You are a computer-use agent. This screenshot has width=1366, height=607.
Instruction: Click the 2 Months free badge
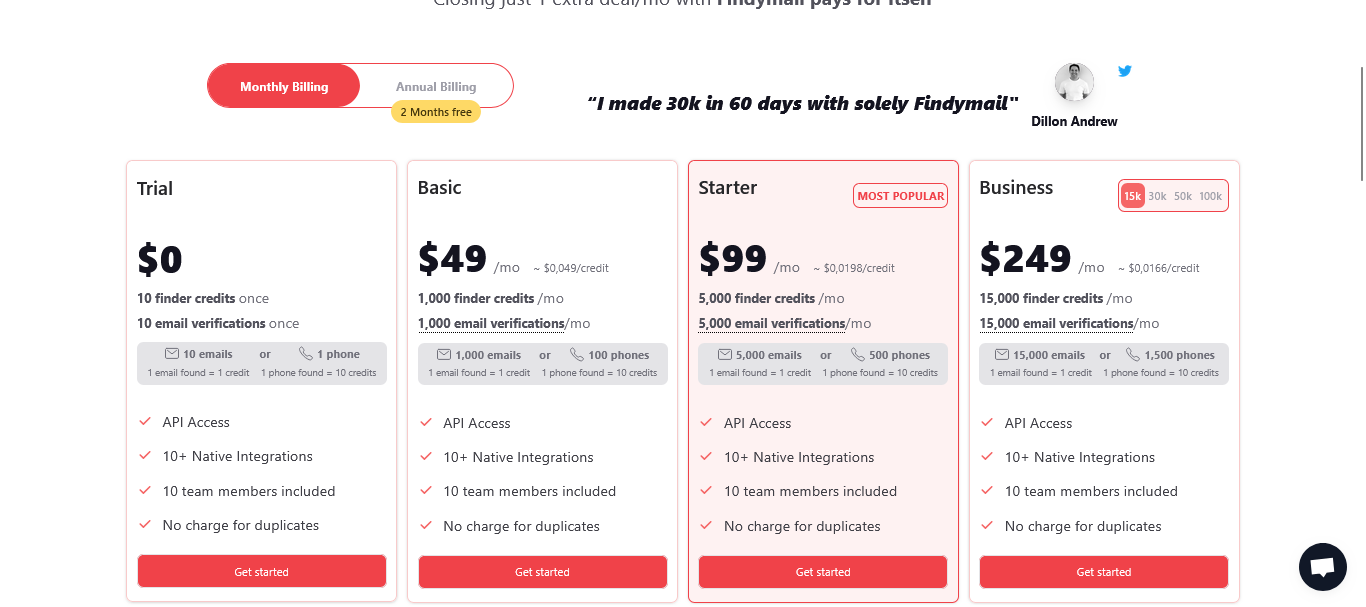pyautogui.click(x=436, y=111)
